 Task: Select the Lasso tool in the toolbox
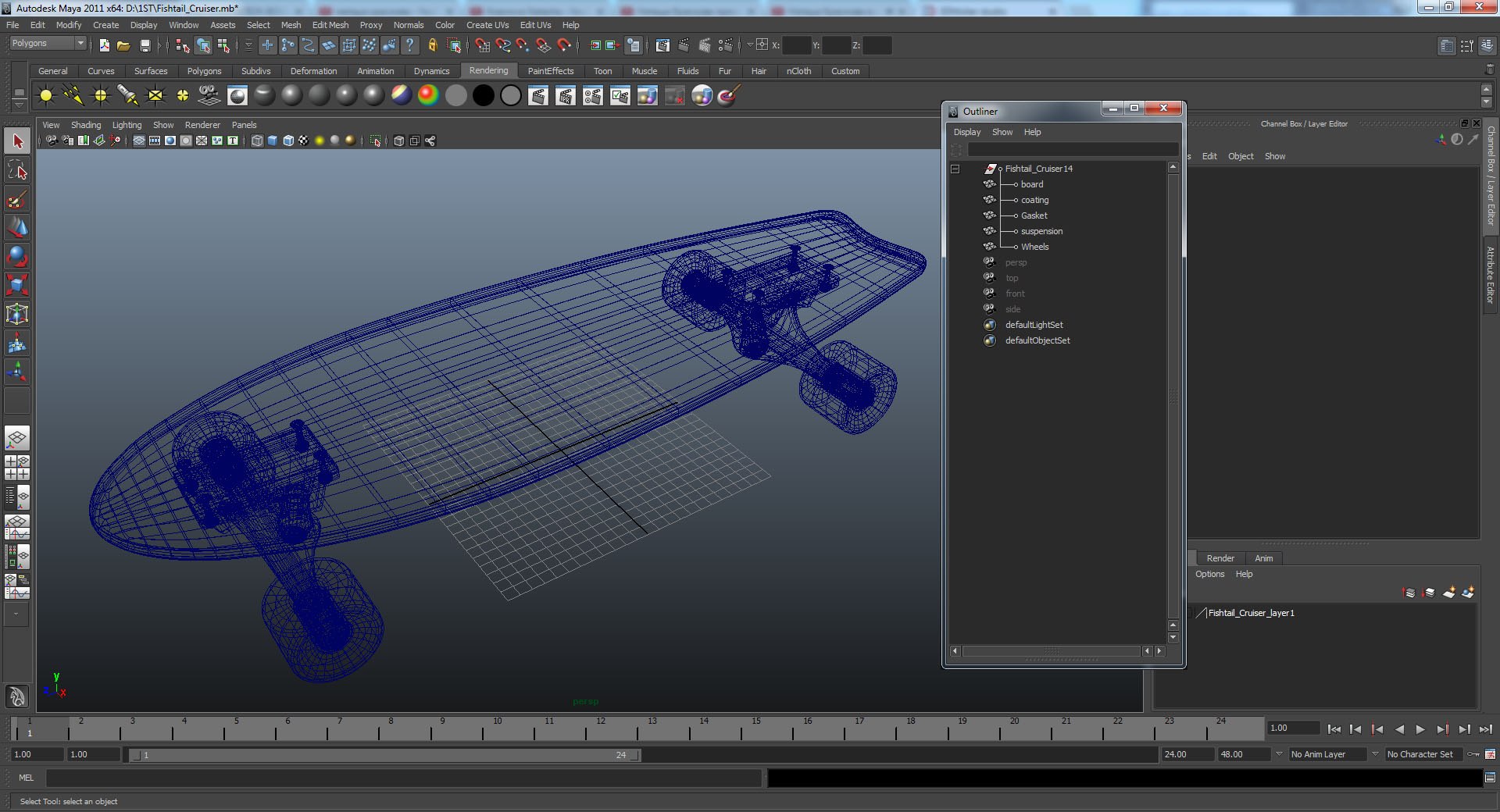(x=17, y=170)
